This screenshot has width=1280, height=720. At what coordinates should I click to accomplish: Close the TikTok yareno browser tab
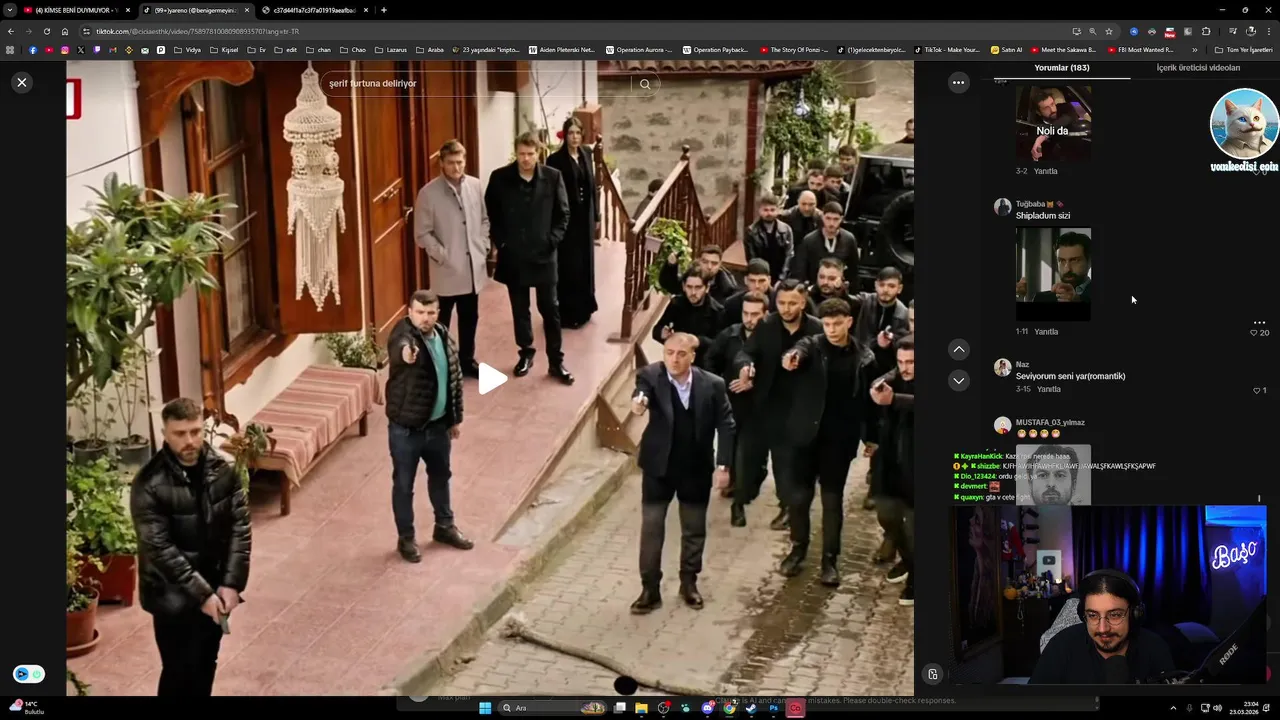[x=247, y=10]
